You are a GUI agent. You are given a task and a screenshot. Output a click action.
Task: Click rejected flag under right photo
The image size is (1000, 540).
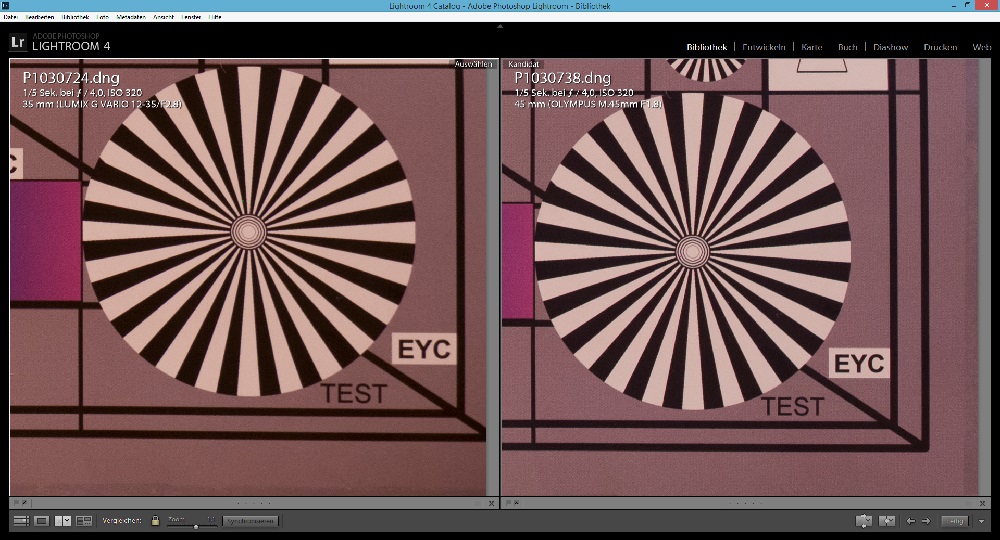[517, 503]
